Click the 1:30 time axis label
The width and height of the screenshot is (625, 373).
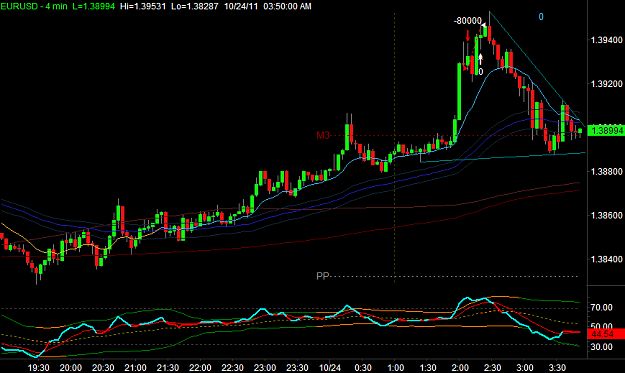pos(428,367)
